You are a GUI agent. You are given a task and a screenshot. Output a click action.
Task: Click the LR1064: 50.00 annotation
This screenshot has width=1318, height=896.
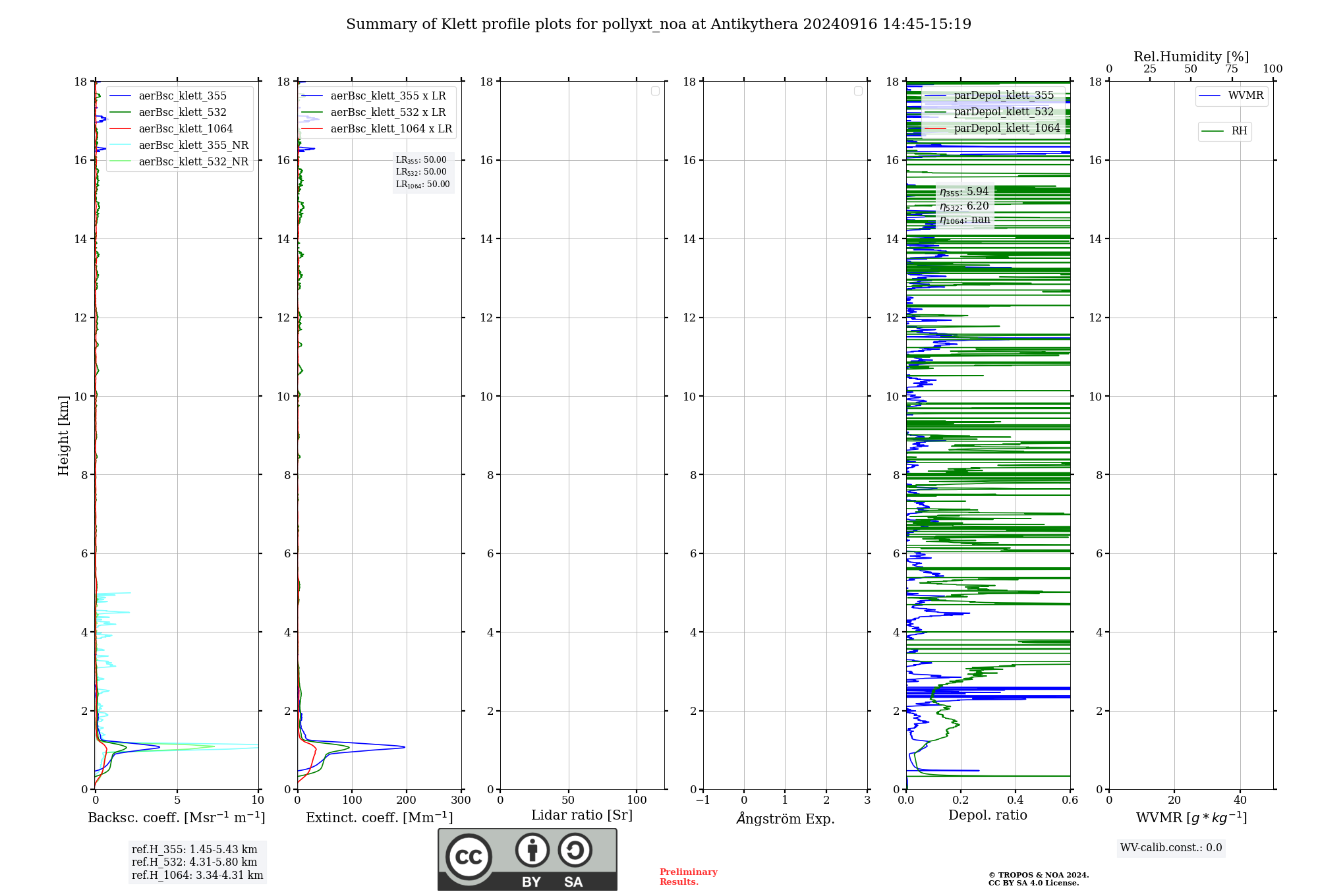coord(422,184)
